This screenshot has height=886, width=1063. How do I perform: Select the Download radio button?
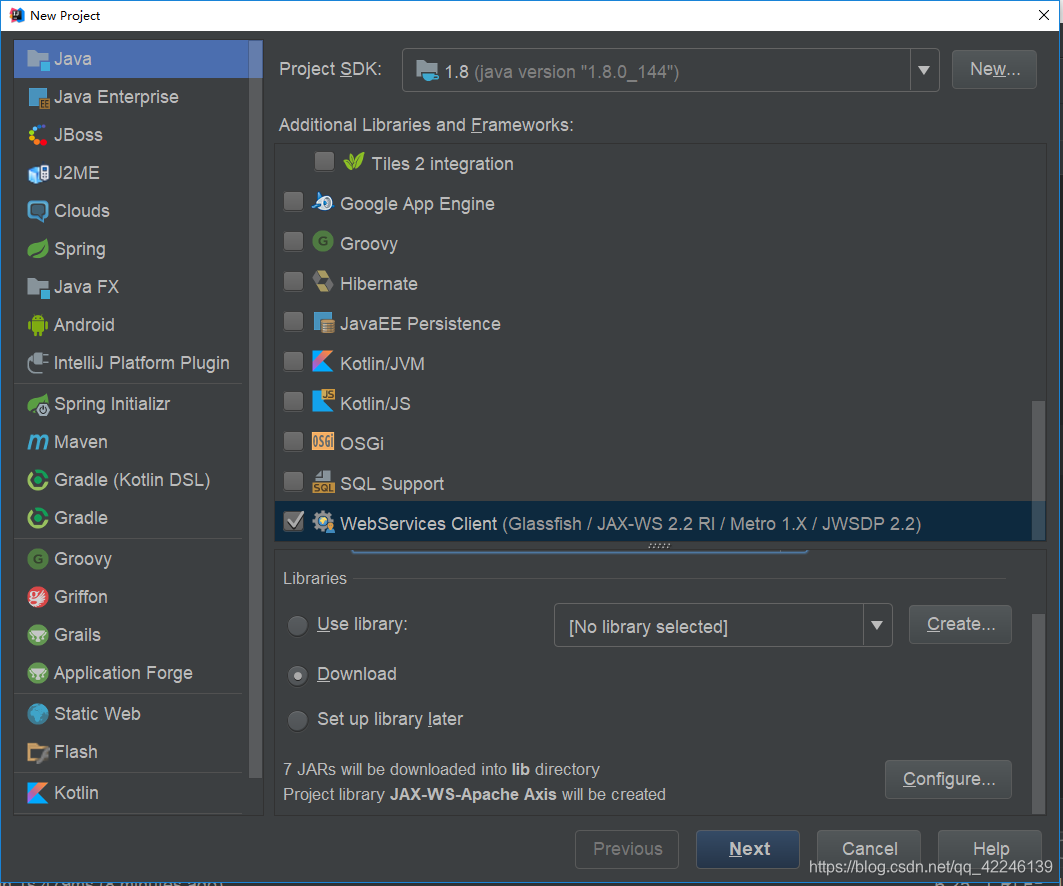coord(298,676)
